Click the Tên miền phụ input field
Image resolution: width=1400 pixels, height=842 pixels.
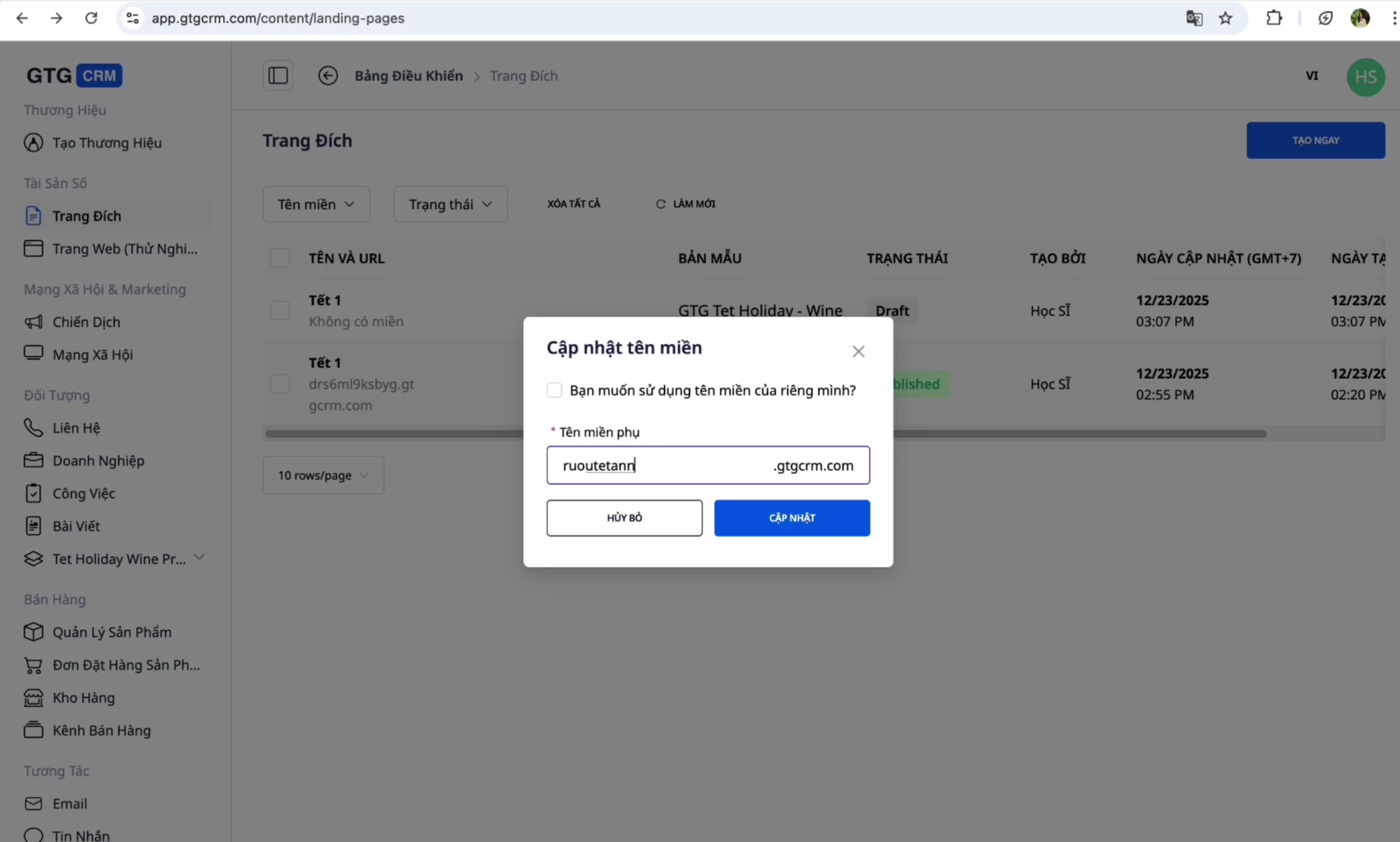click(663, 465)
